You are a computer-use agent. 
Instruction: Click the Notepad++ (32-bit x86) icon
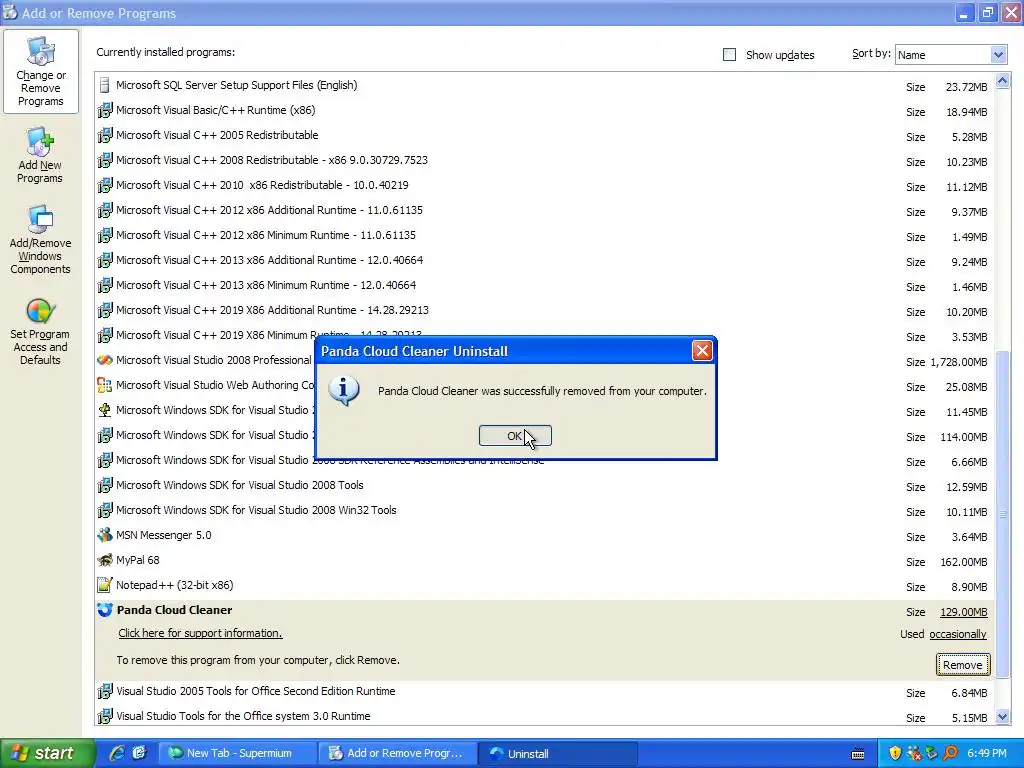(x=104, y=585)
